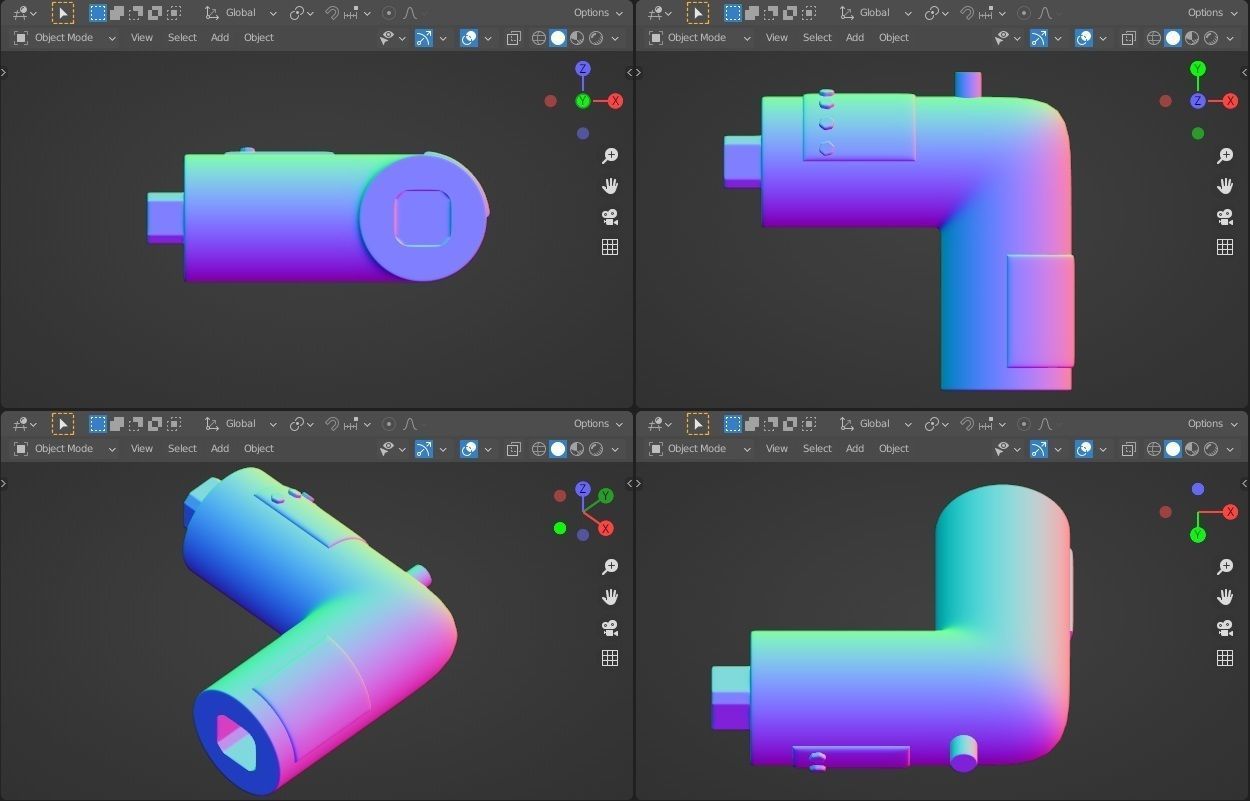
Task: Set new-selection box mode in top-left header
Action: (x=98, y=13)
